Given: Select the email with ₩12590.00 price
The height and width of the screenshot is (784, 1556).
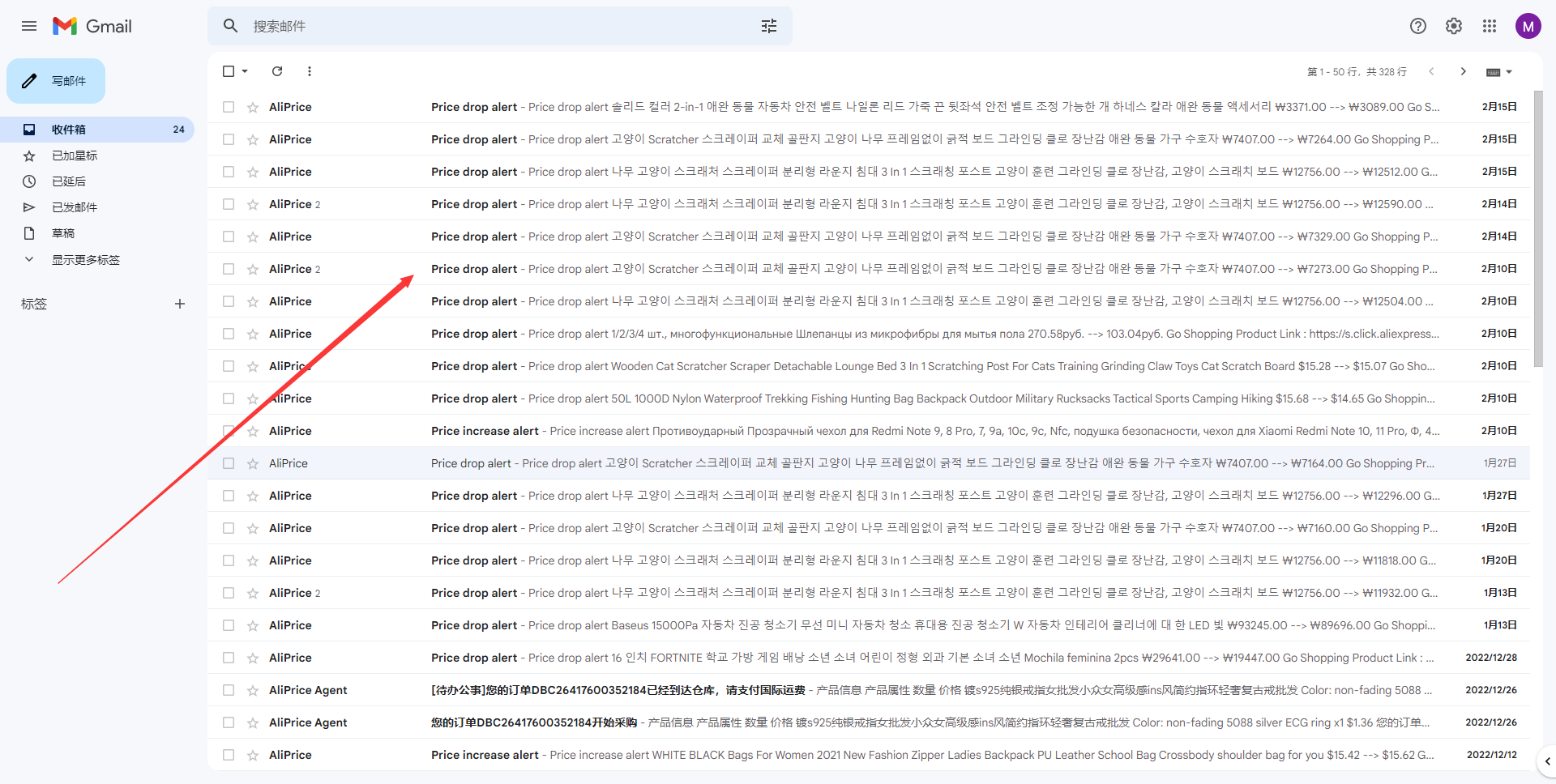Looking at the screenshot, I should point(229,204).
